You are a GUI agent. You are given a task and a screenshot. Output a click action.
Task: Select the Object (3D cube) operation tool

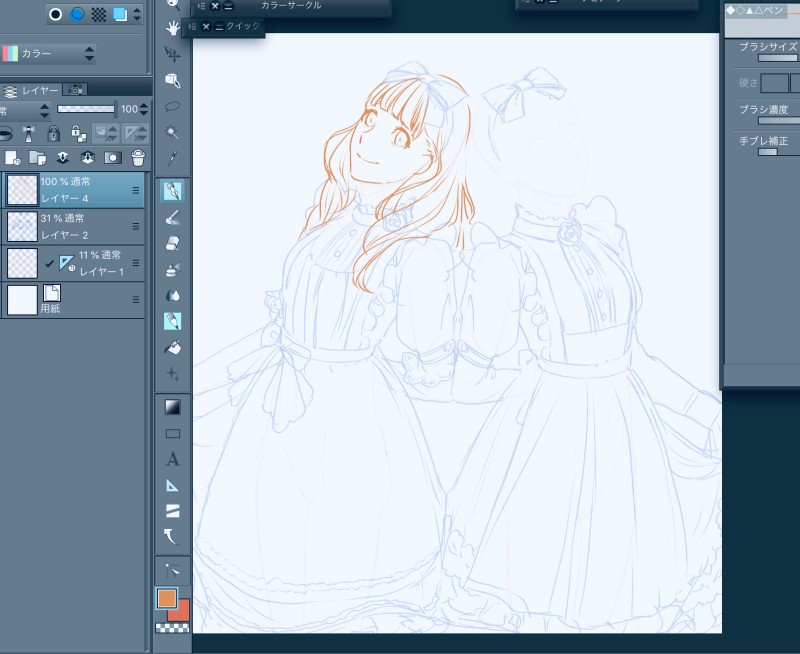(x=172, y=80)
